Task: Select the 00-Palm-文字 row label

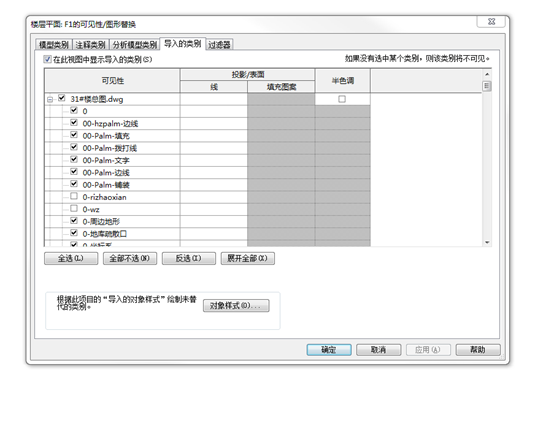Action: 106,160
